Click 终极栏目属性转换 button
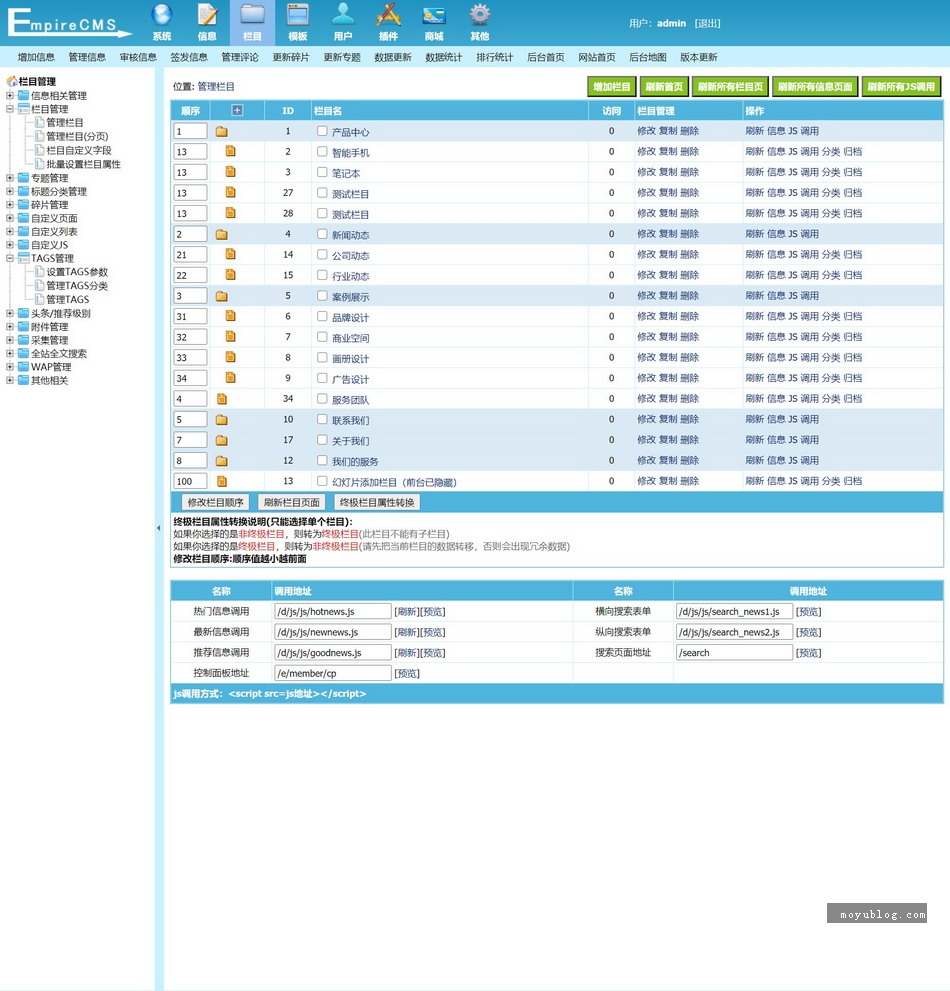This screenshot has width=950, height=991. pos(377,502)
